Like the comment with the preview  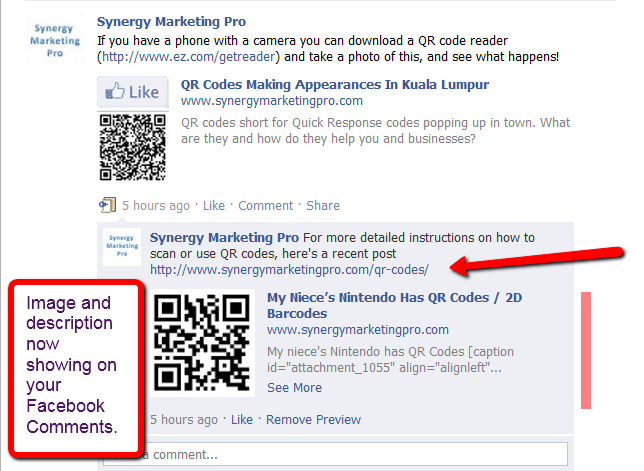coord(242,420)
